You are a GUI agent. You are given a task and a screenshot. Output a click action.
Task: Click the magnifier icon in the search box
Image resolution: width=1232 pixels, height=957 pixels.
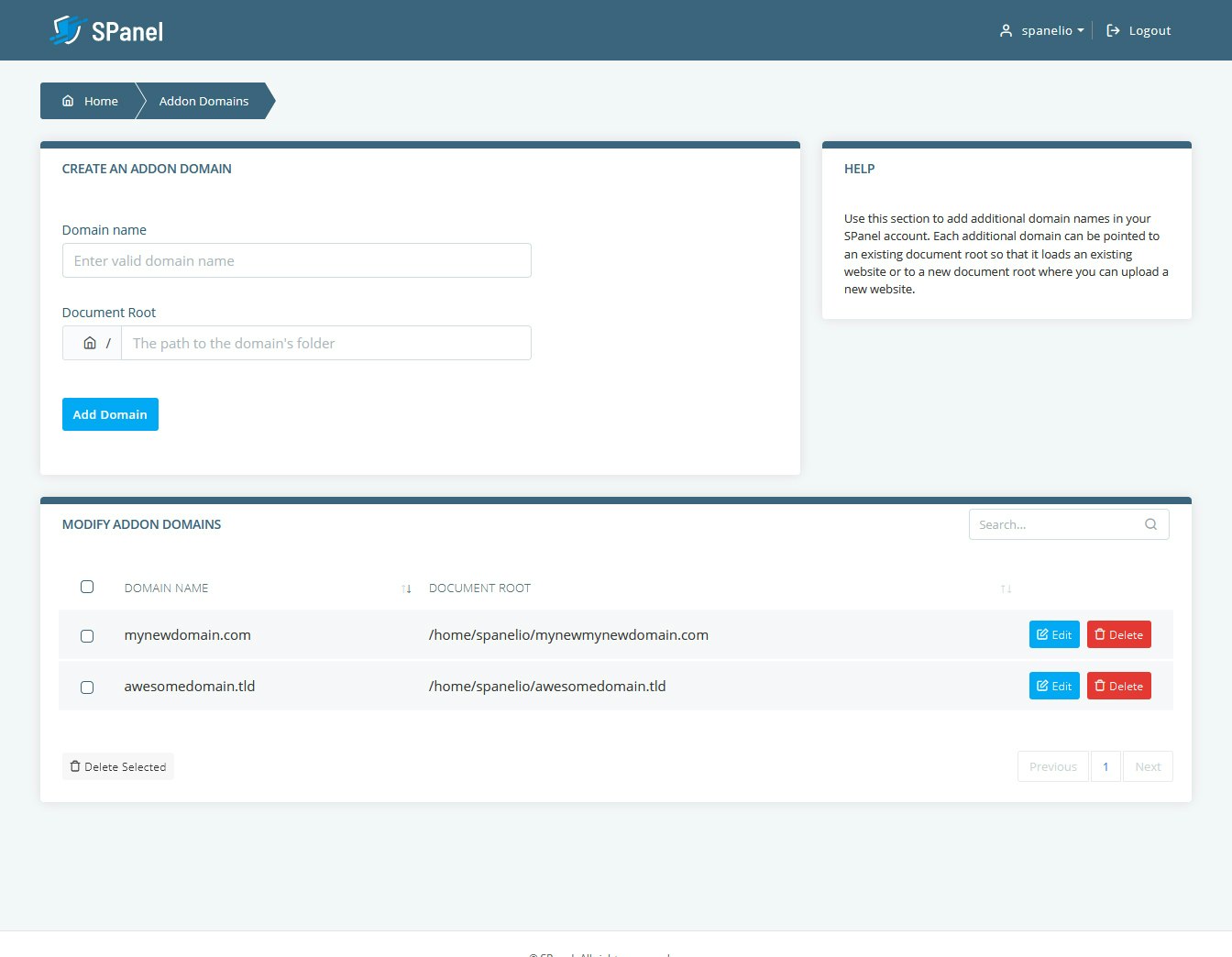click(x=1150, y=523)
